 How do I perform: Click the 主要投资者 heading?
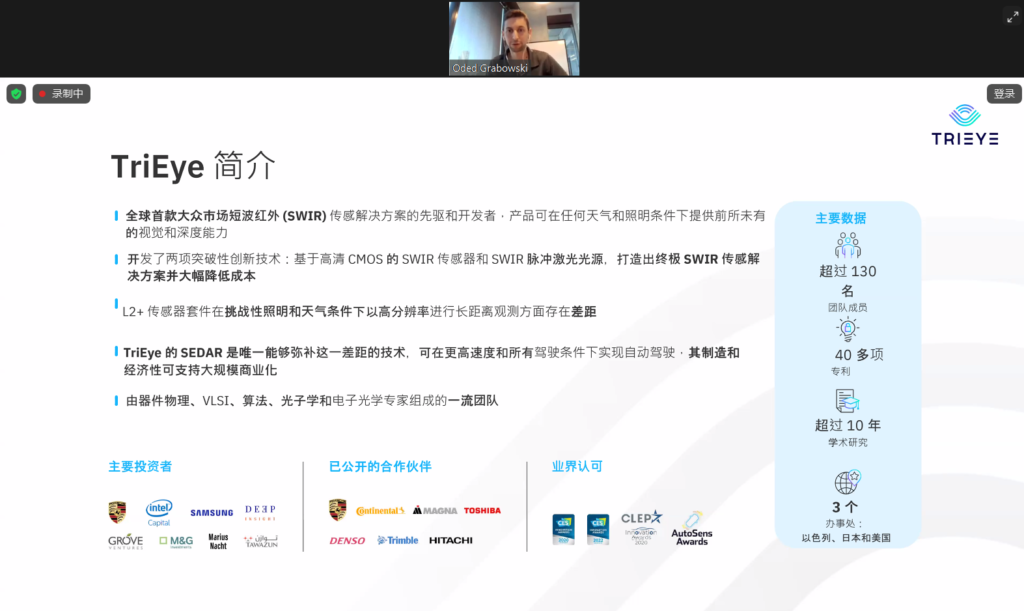(x=140, y=466)
